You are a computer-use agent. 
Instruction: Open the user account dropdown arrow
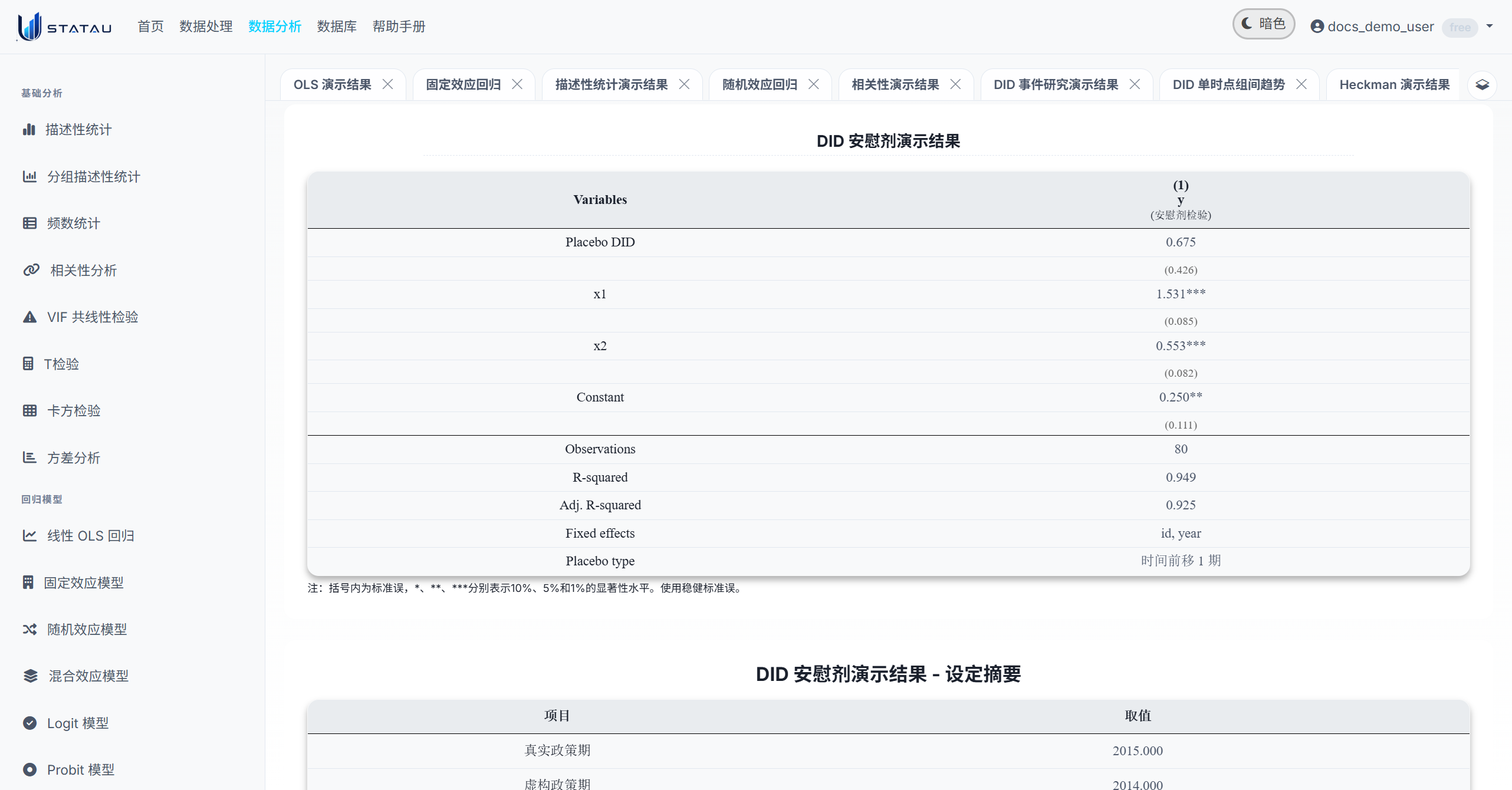click(1490, 27)
